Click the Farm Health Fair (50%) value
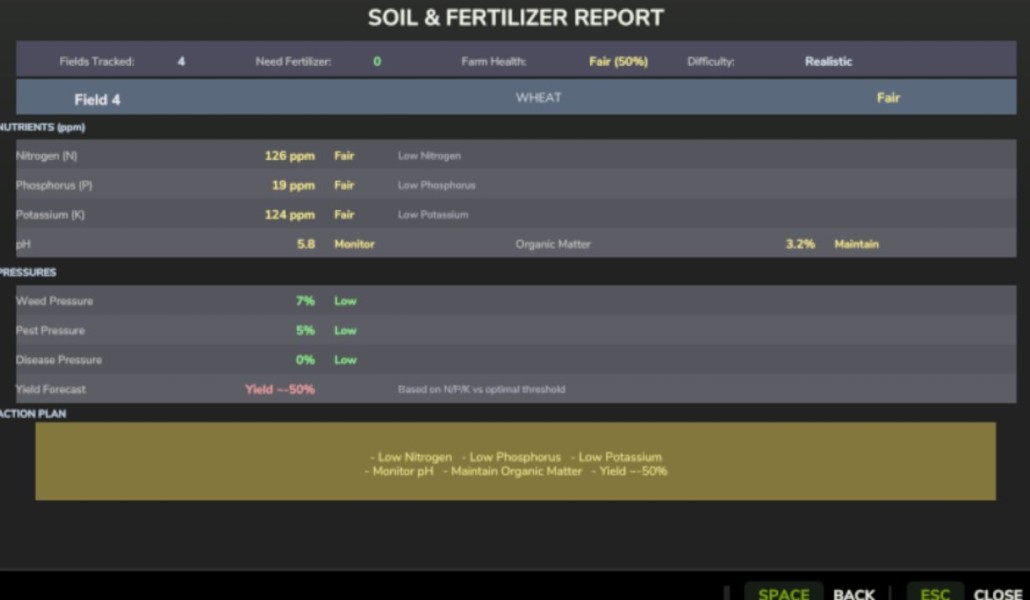 click(618, 61)
